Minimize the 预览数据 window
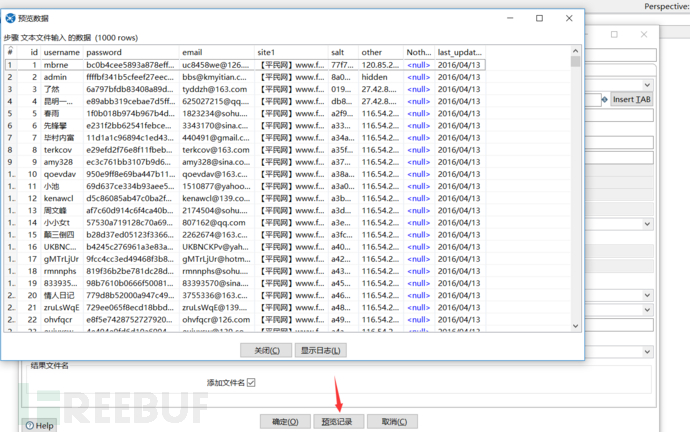 click(x=510, y=18)
